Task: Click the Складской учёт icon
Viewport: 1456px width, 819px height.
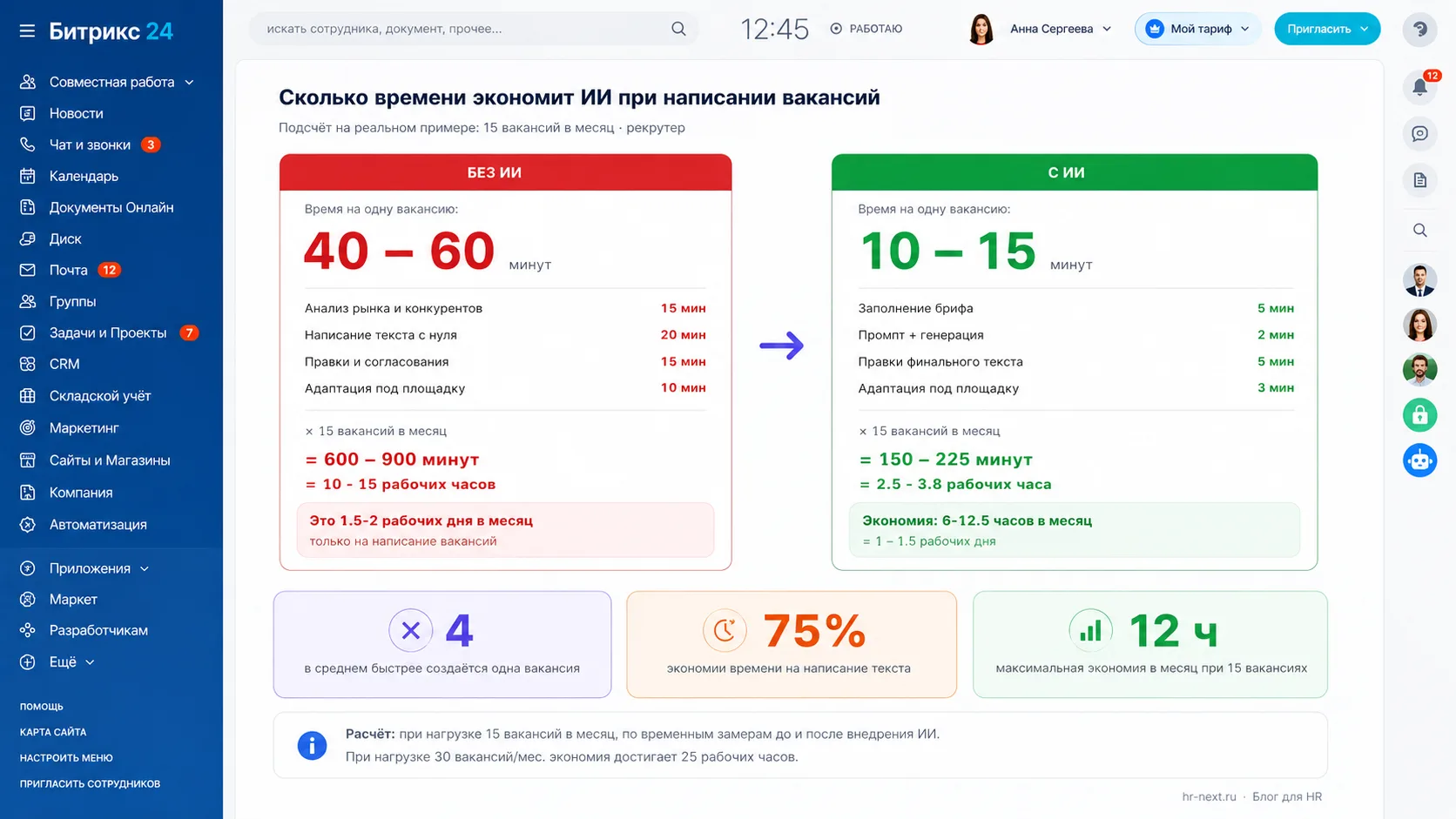Action: [28, 396]
